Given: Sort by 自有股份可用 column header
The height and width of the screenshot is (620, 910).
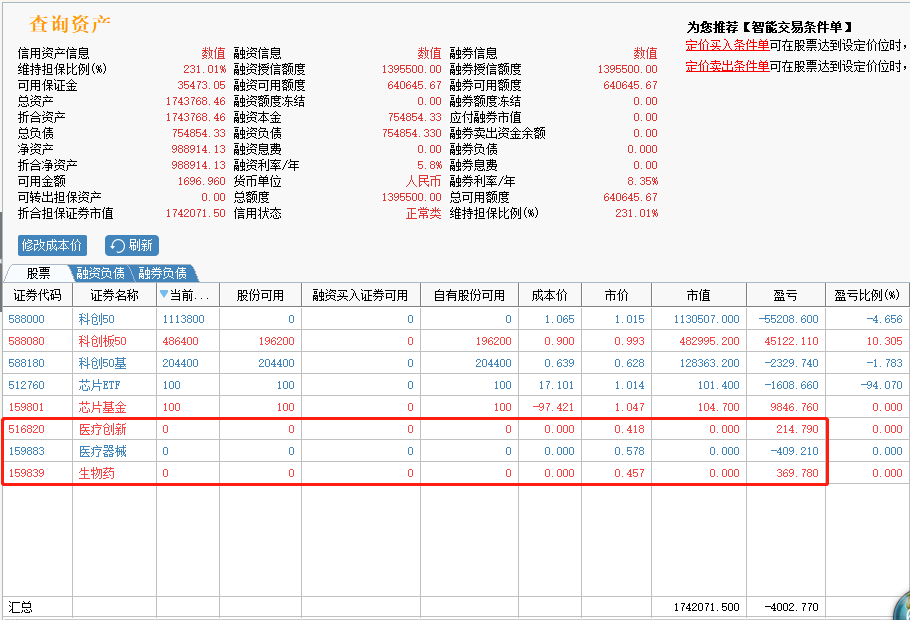Looking at the screenshot, I should [x=469, y=295].
